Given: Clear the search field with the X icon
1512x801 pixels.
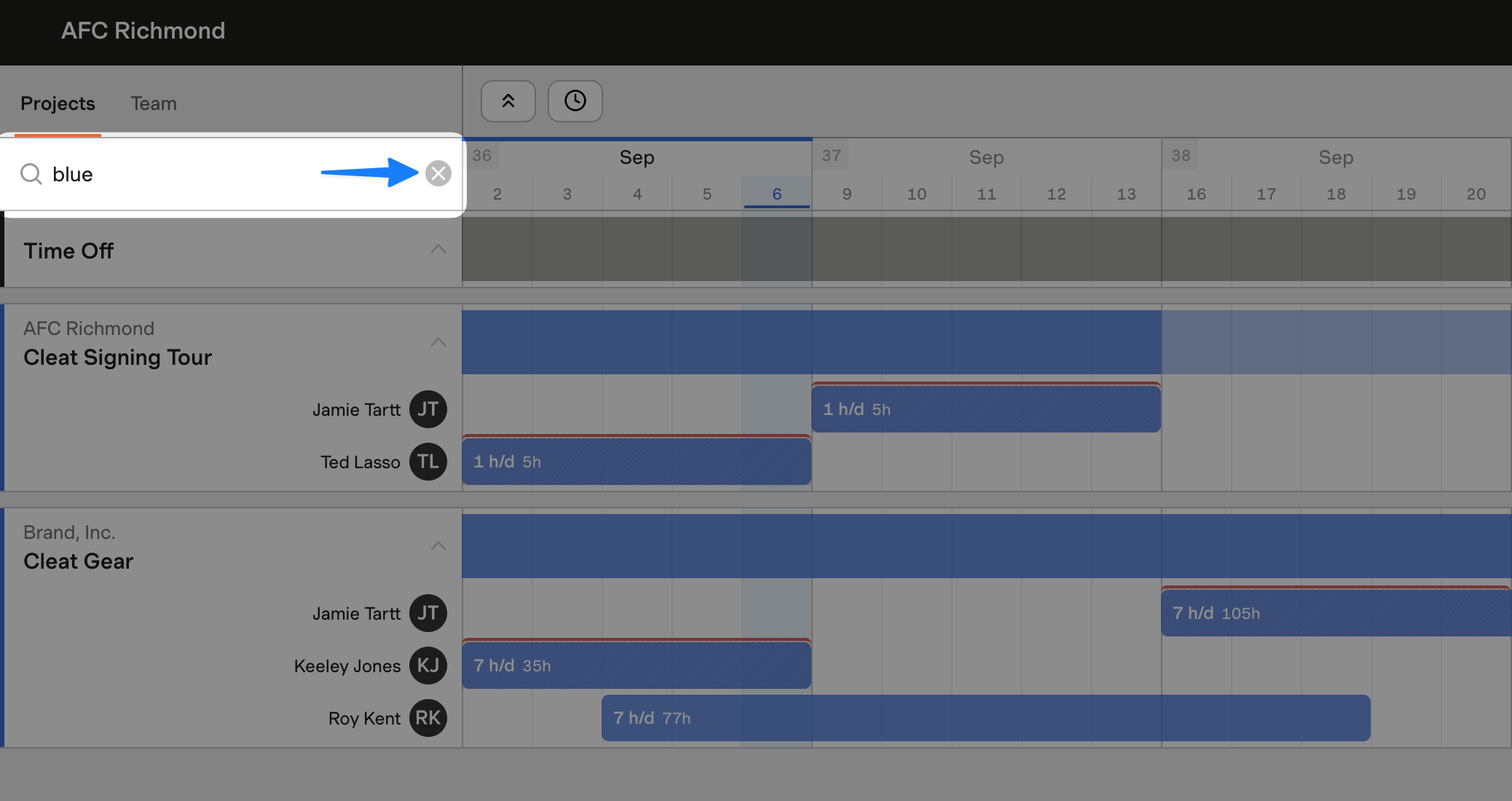Looking at the screenshot, I should point(438,173).
